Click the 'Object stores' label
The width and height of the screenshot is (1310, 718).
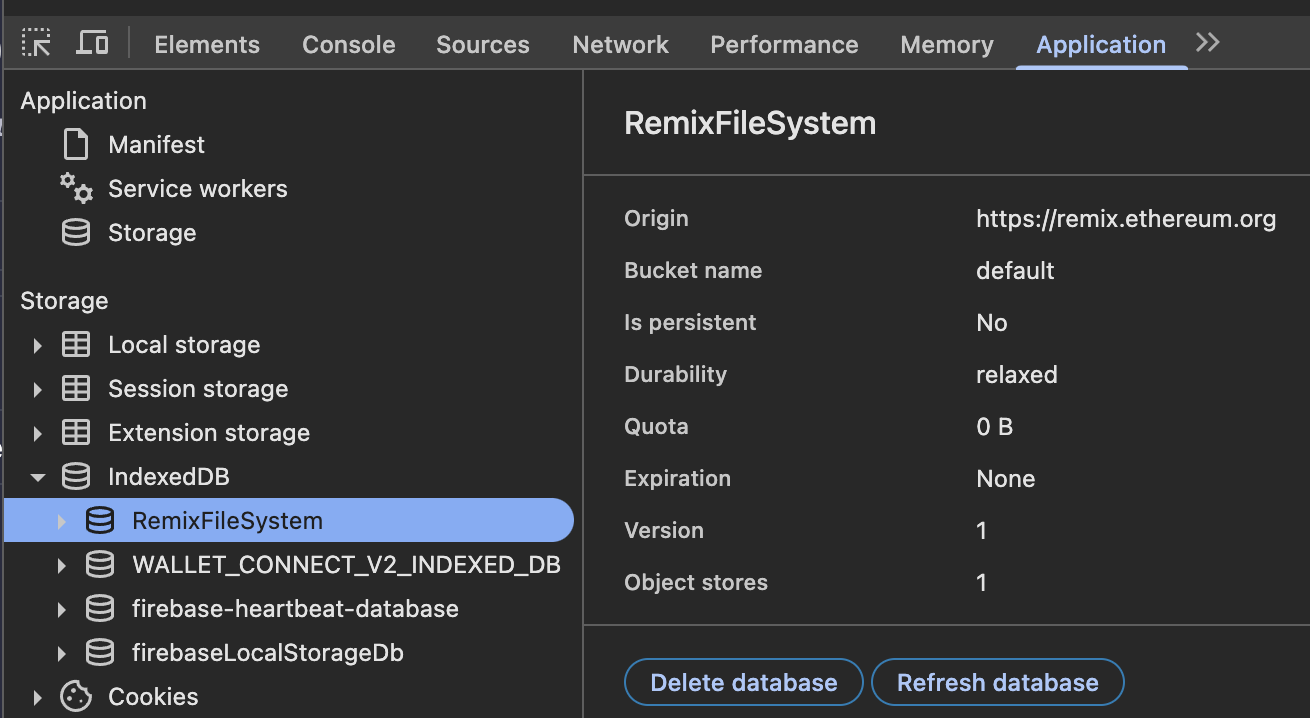click(x=696, y=583)
